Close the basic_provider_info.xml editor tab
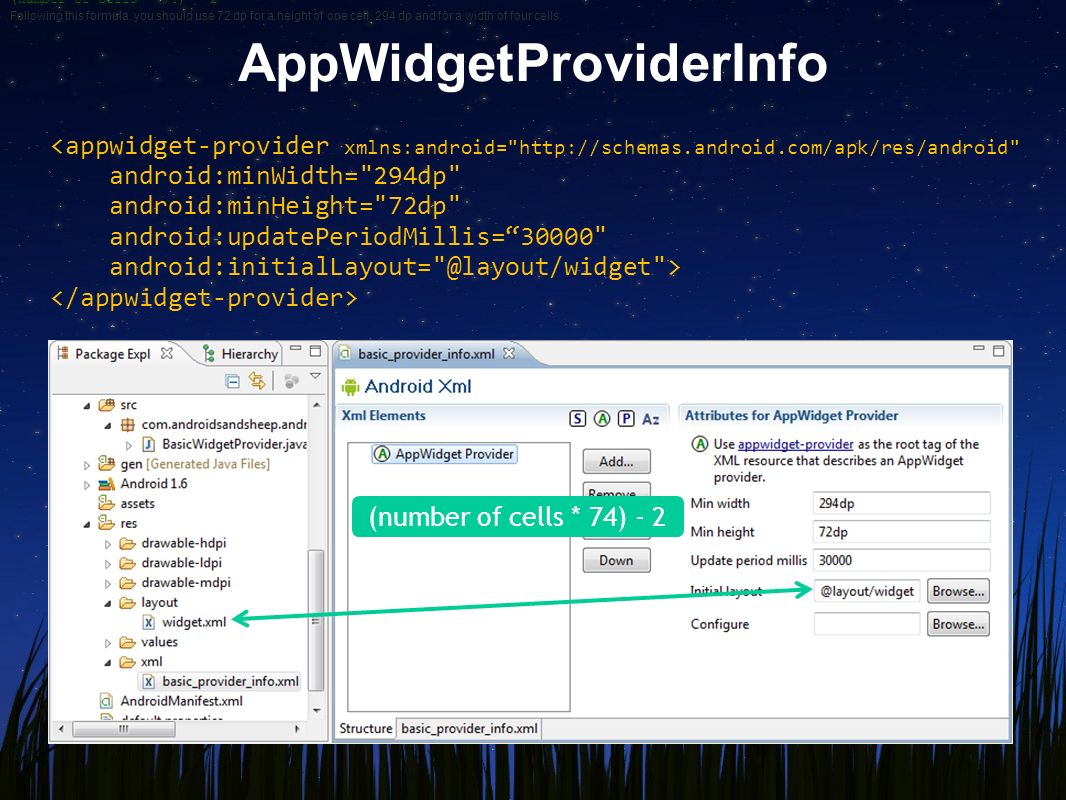 (x=509, y=353)
